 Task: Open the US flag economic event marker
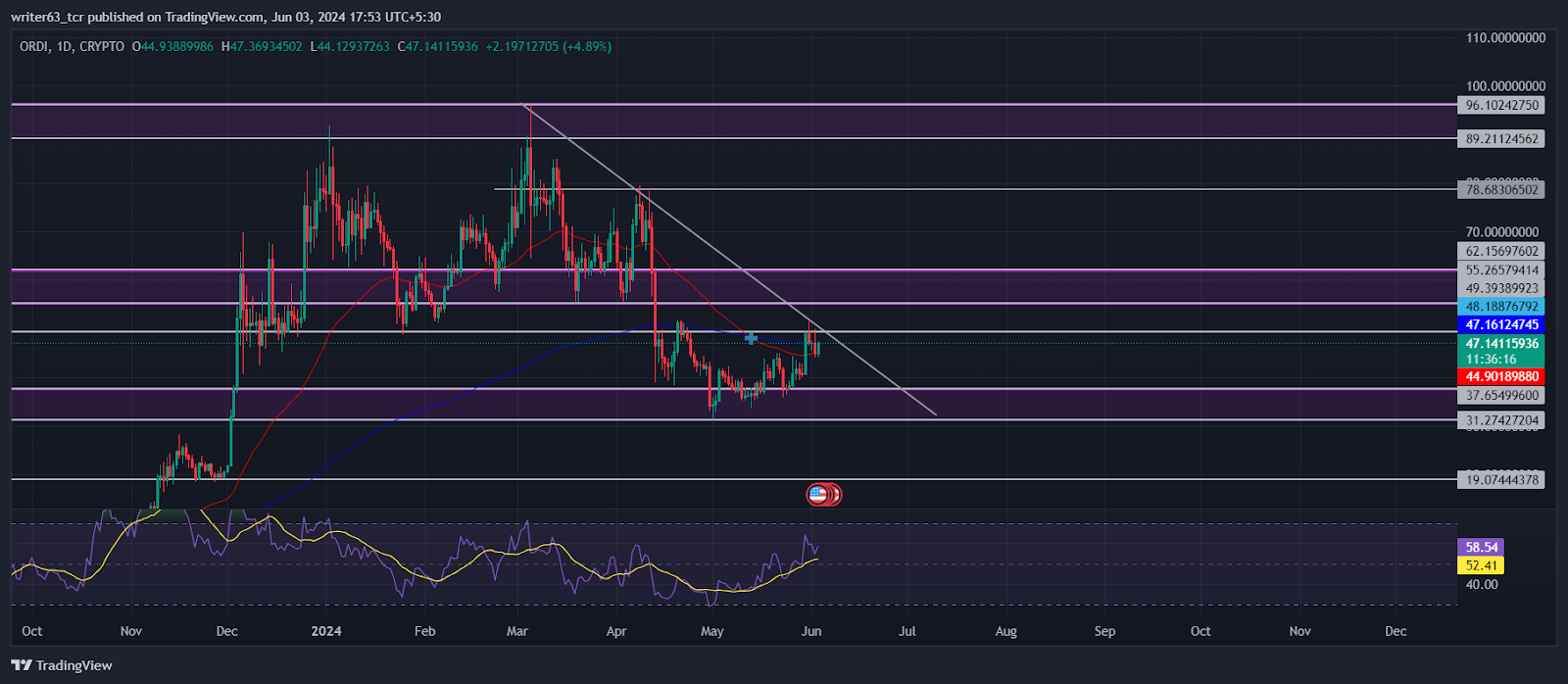818,495
